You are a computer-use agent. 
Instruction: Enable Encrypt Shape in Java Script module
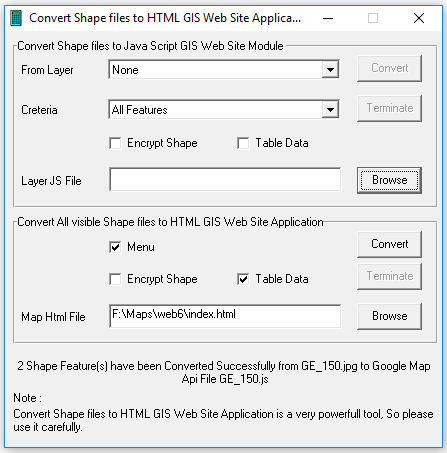pos(115,144)
